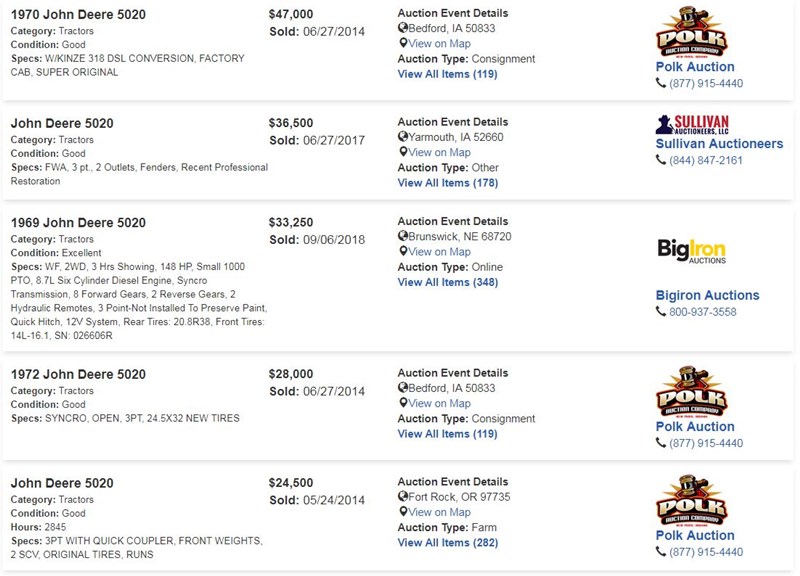Click phone icon beside (844) 847-2161
This screenshot has height=576, width=800.
coord(661,160)
